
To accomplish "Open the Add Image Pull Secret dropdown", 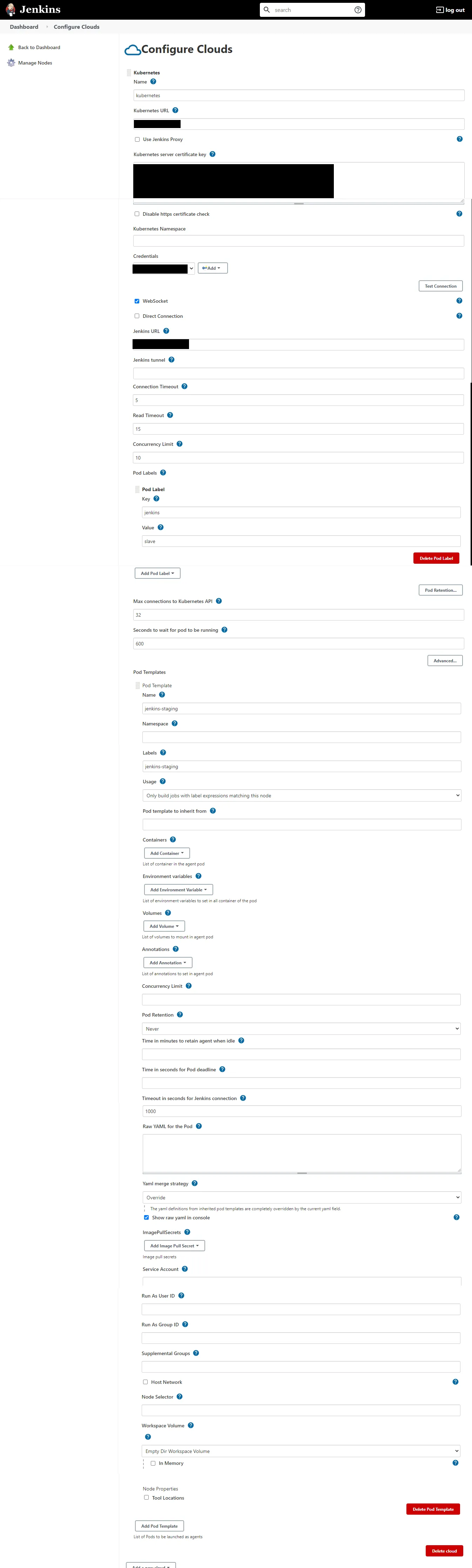I will tap(175, 1246).
